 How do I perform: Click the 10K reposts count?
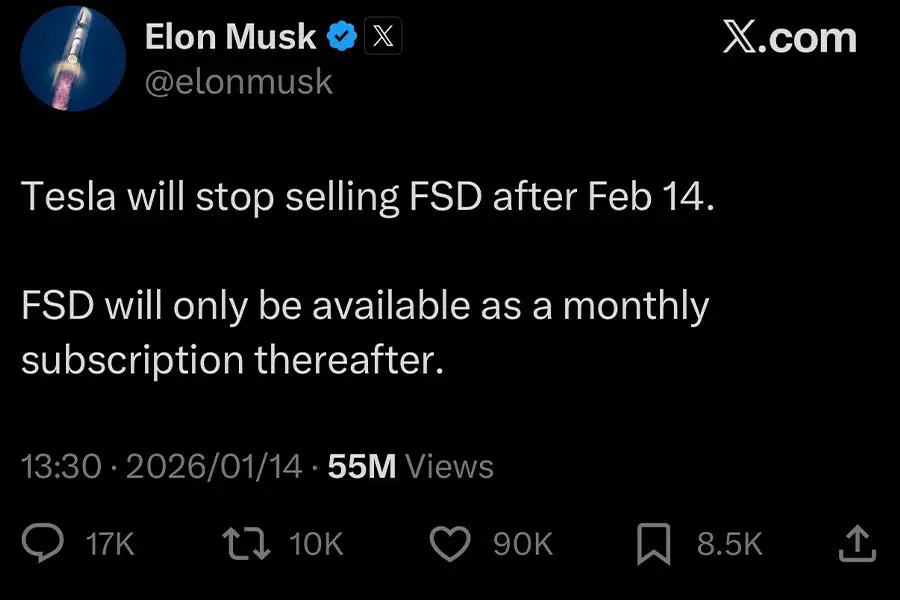tap(316, 544)
